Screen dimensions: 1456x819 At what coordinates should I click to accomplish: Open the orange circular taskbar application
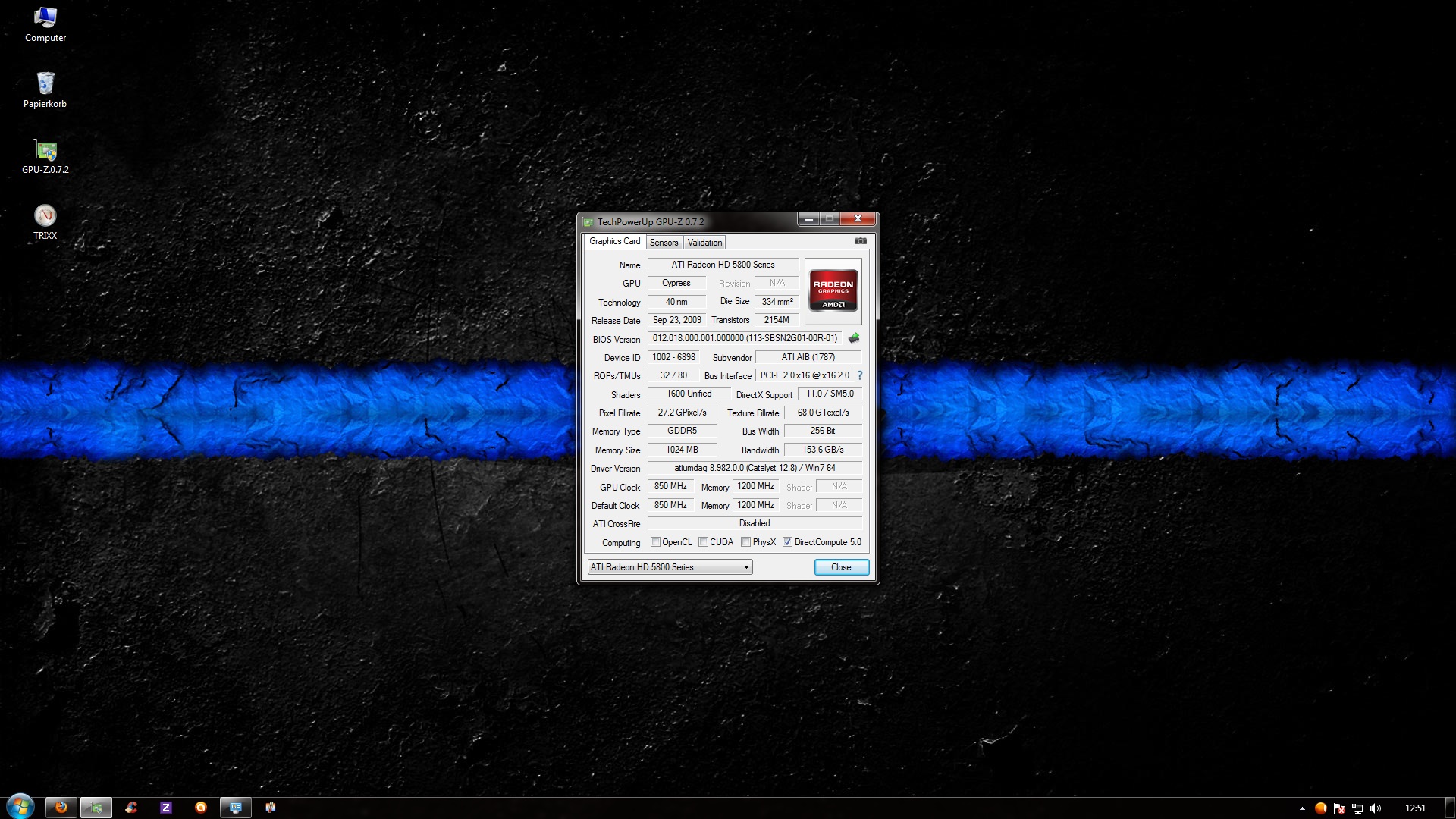tap(201, 808)
